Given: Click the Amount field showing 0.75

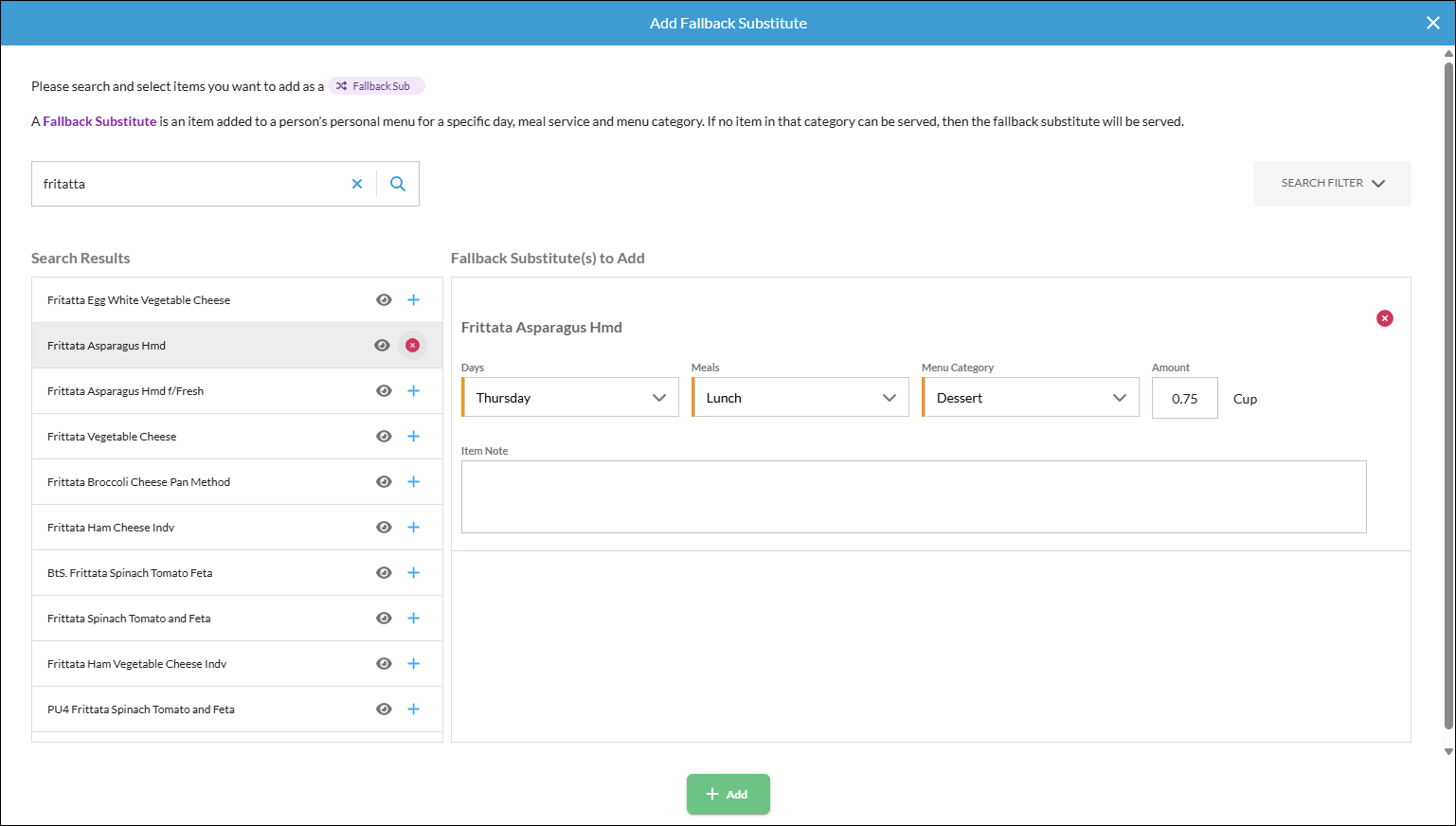Looking at the screenshot, I should click(1185, 398).
